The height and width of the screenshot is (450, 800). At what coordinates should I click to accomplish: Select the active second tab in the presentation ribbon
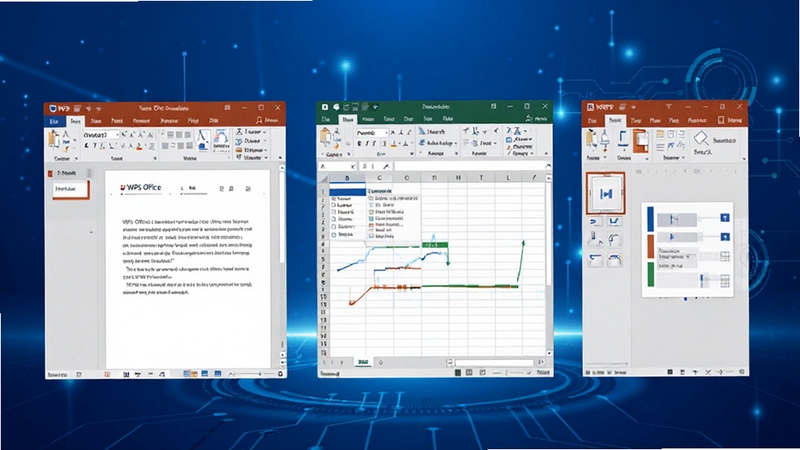coord(615,121)
